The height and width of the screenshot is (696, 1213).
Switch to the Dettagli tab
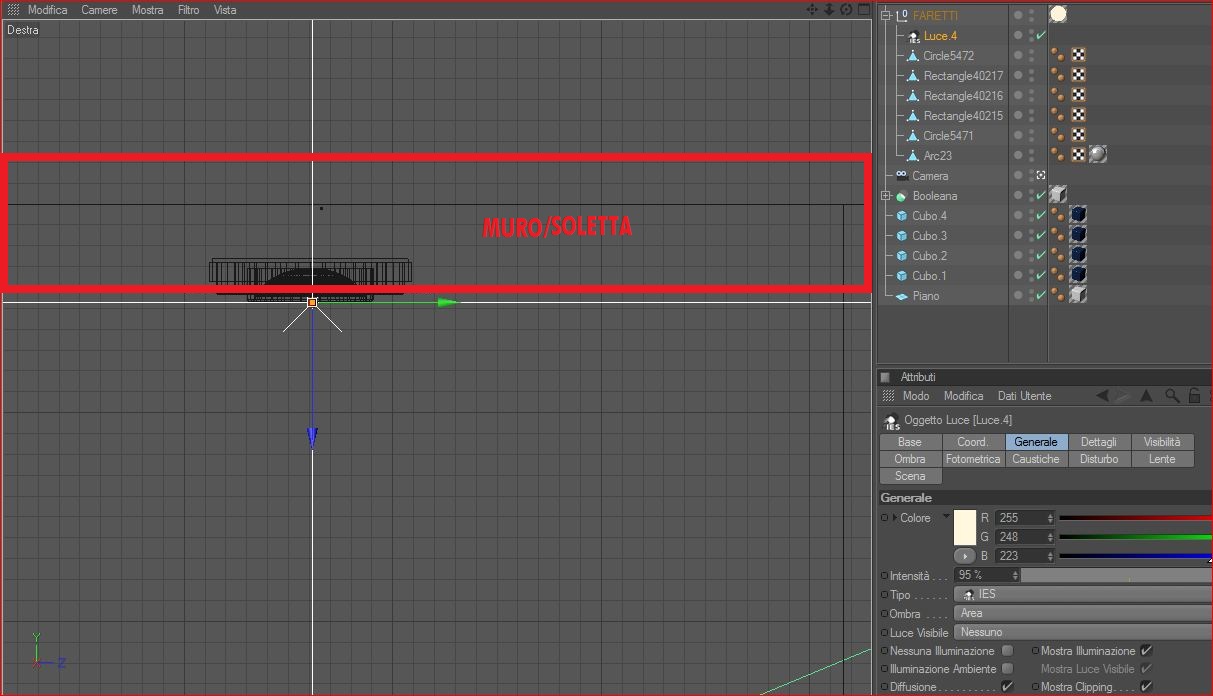(x=1099, y=442)
